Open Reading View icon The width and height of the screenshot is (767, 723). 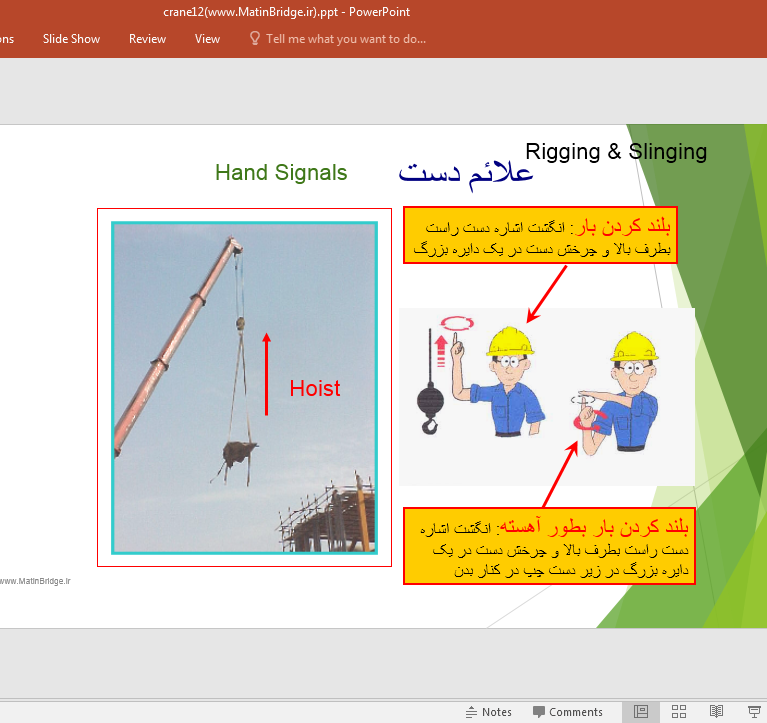tap(716, 712)
